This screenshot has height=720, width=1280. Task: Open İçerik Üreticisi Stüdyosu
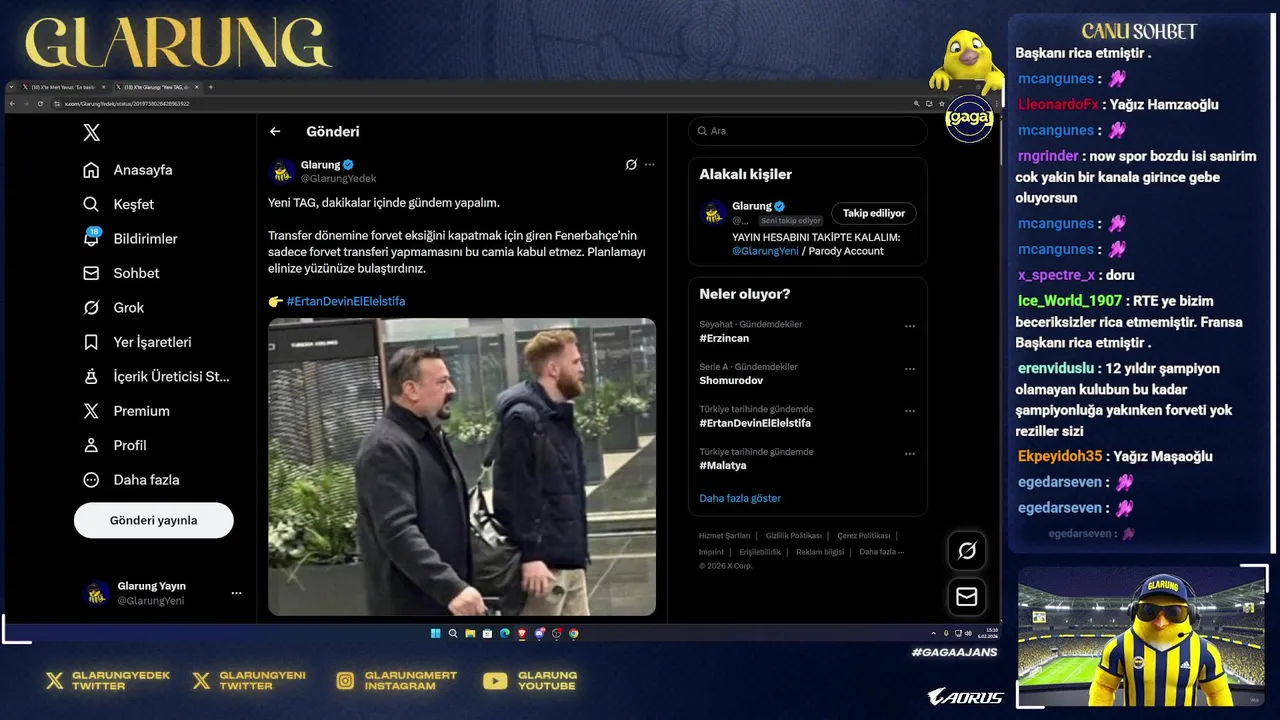click(x=157, y=377)
